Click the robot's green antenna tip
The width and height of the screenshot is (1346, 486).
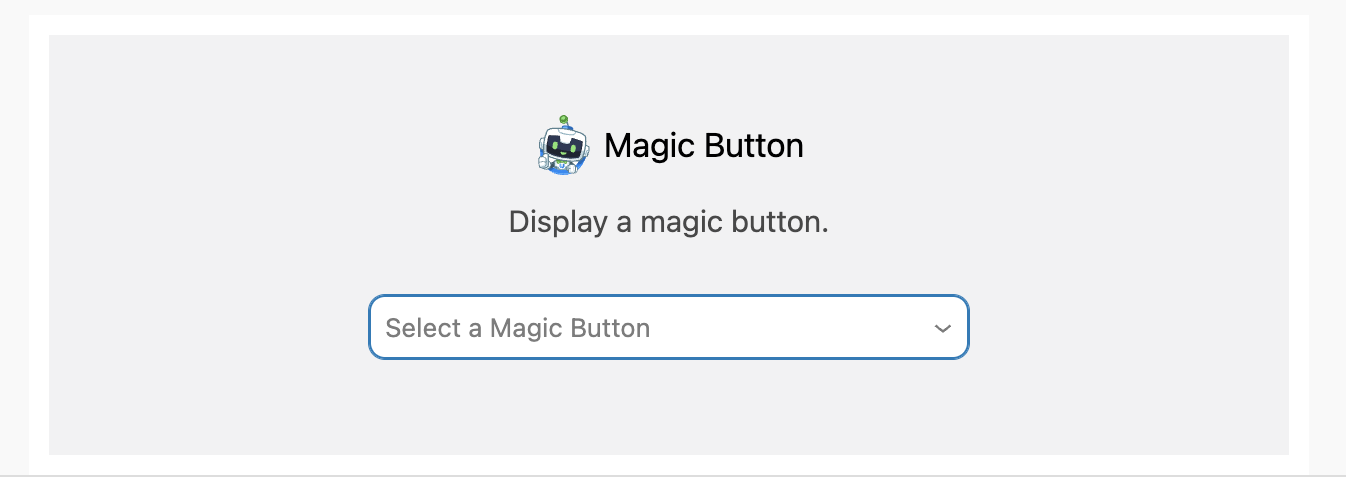pos(564,119)
